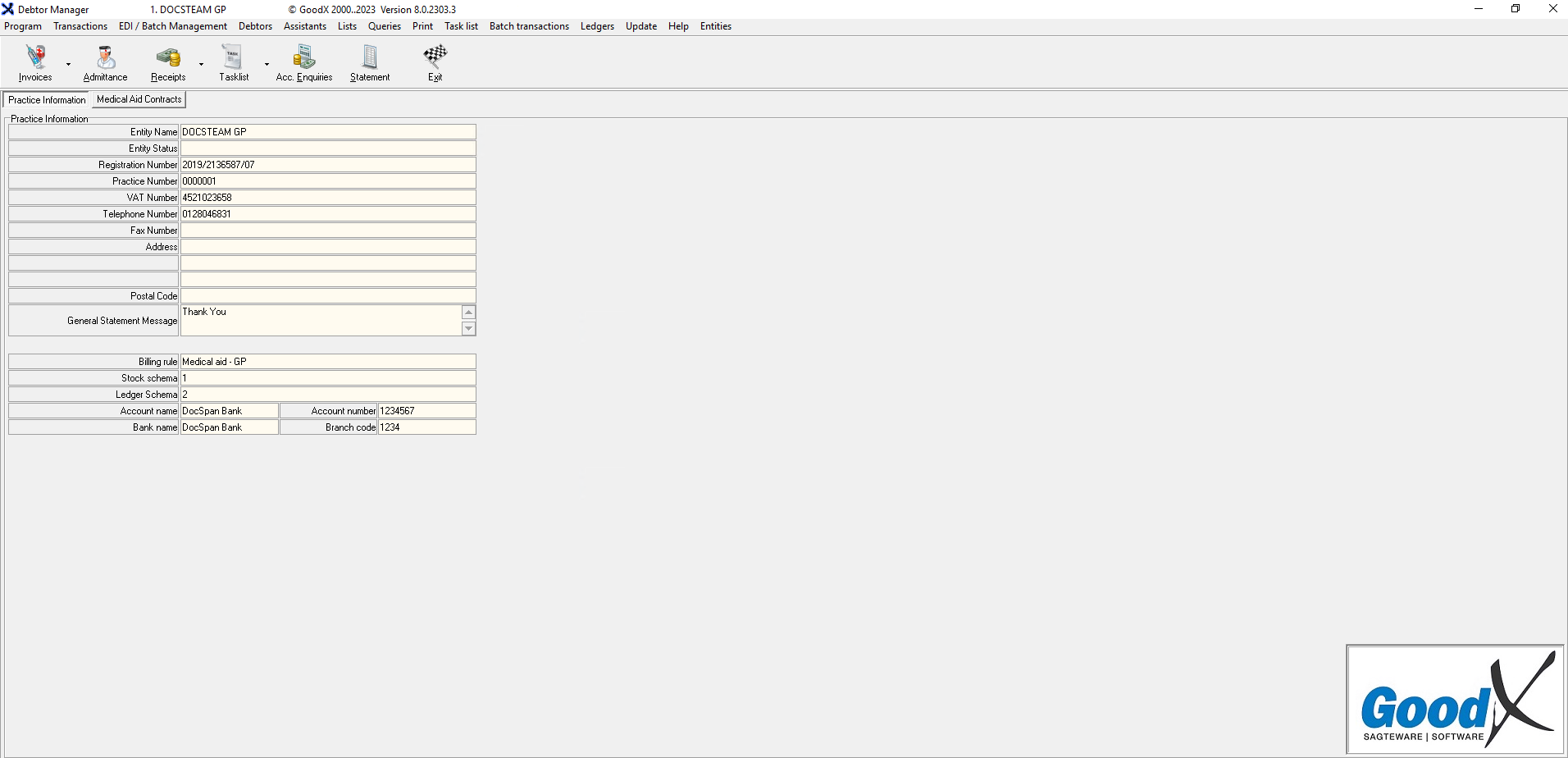
Task: Open the Task list menu
Action: pyautogui.click(x=461, y=26)
